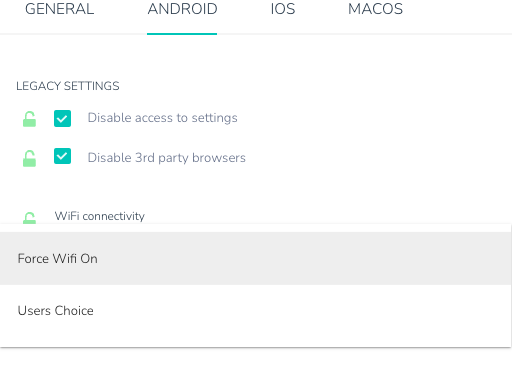Toggle the lock icon by WiFi connectivity
Image resolution: width=512 pixels, height=387 pixels.
click(x=29, y=218)
